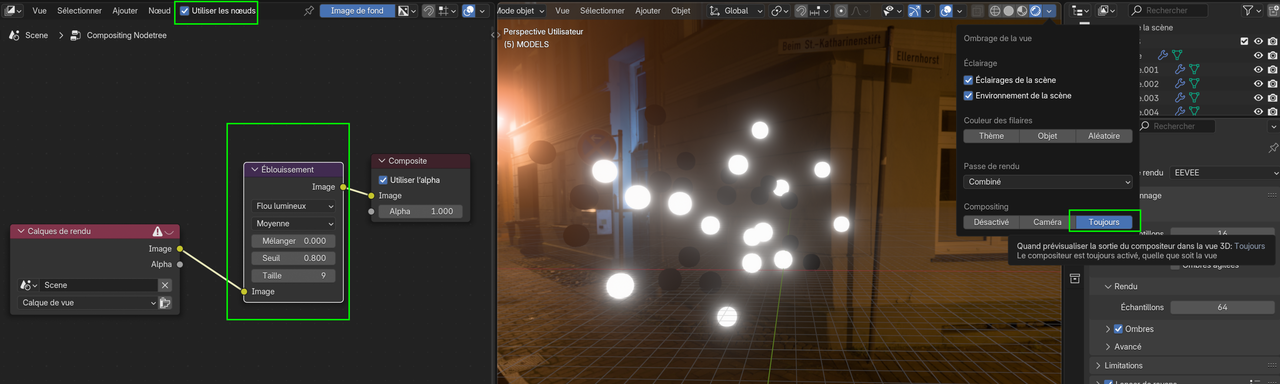The width and height of the screenshot is (1280, 384).
Task: Click the Image de fond button
Action: click(357, 10)
